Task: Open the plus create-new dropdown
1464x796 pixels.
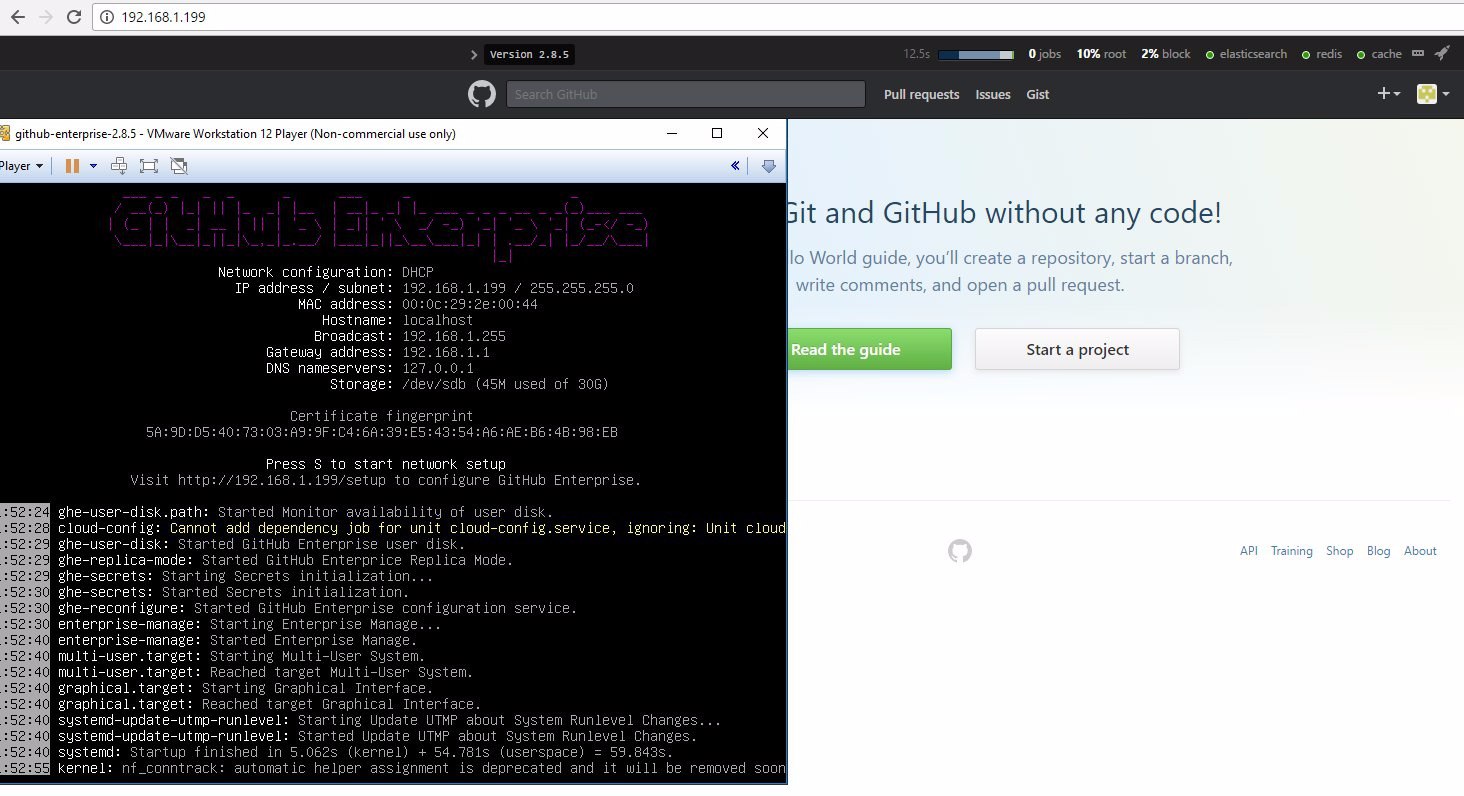Action: point(1389,94)
